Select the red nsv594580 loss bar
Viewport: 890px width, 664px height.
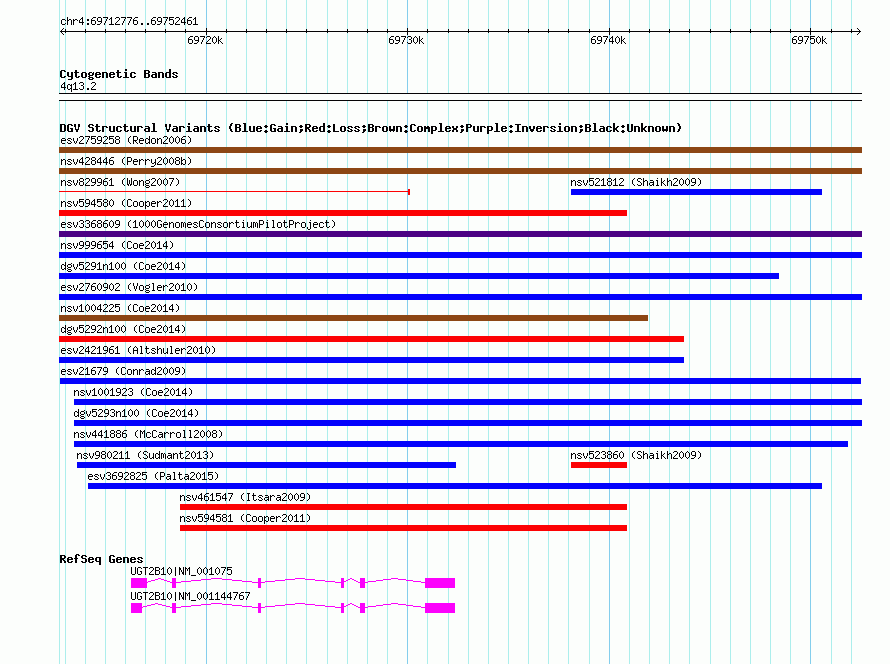coord(343,213)
